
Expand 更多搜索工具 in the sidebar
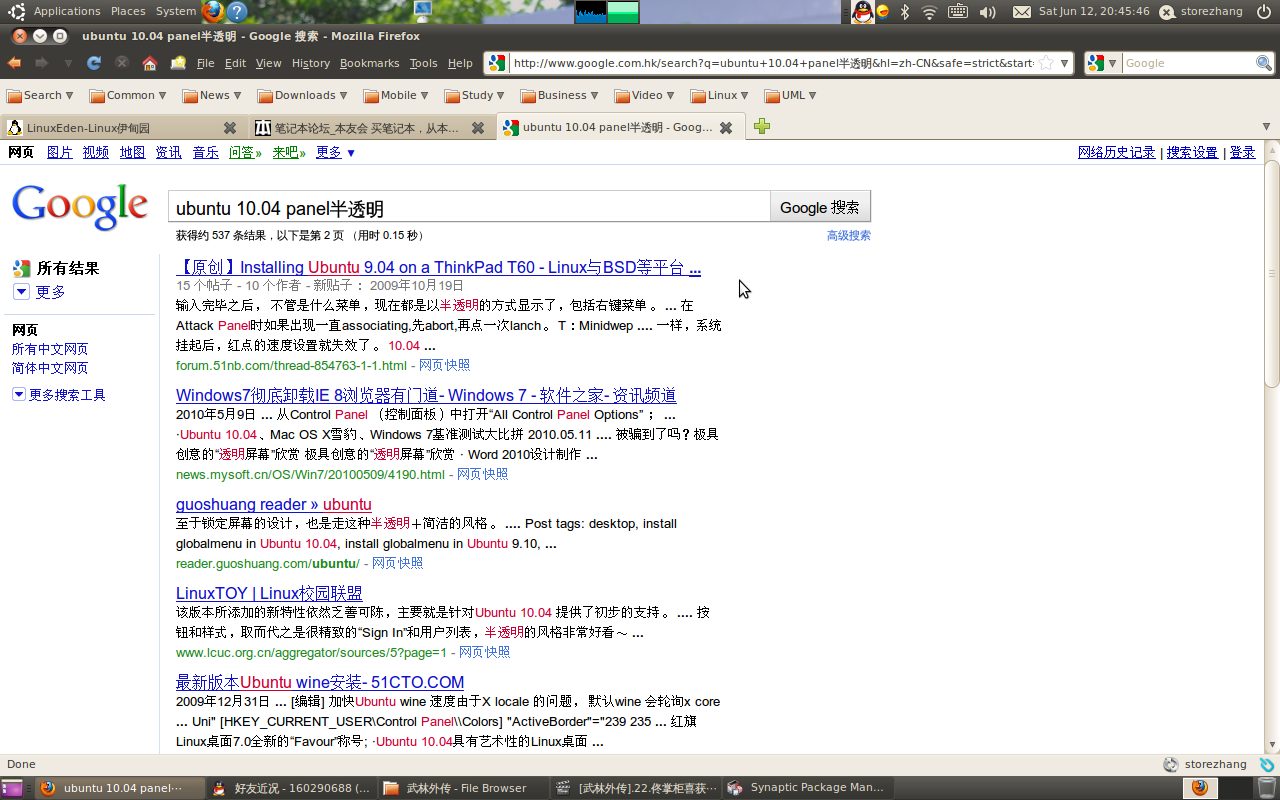59,395
